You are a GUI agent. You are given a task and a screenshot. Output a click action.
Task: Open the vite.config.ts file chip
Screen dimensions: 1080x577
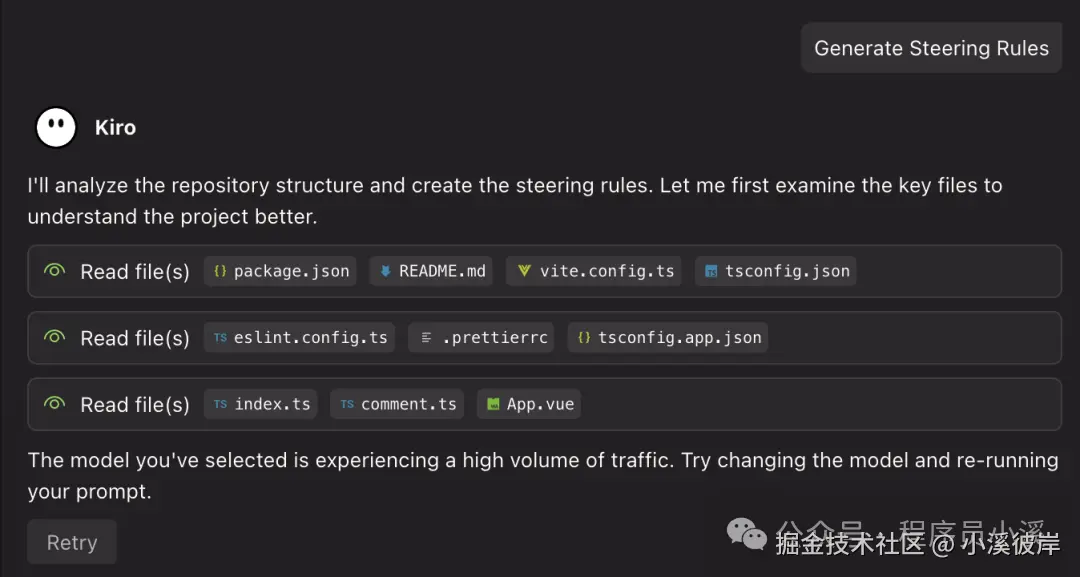pyautogui.click(x=595, y=271)
